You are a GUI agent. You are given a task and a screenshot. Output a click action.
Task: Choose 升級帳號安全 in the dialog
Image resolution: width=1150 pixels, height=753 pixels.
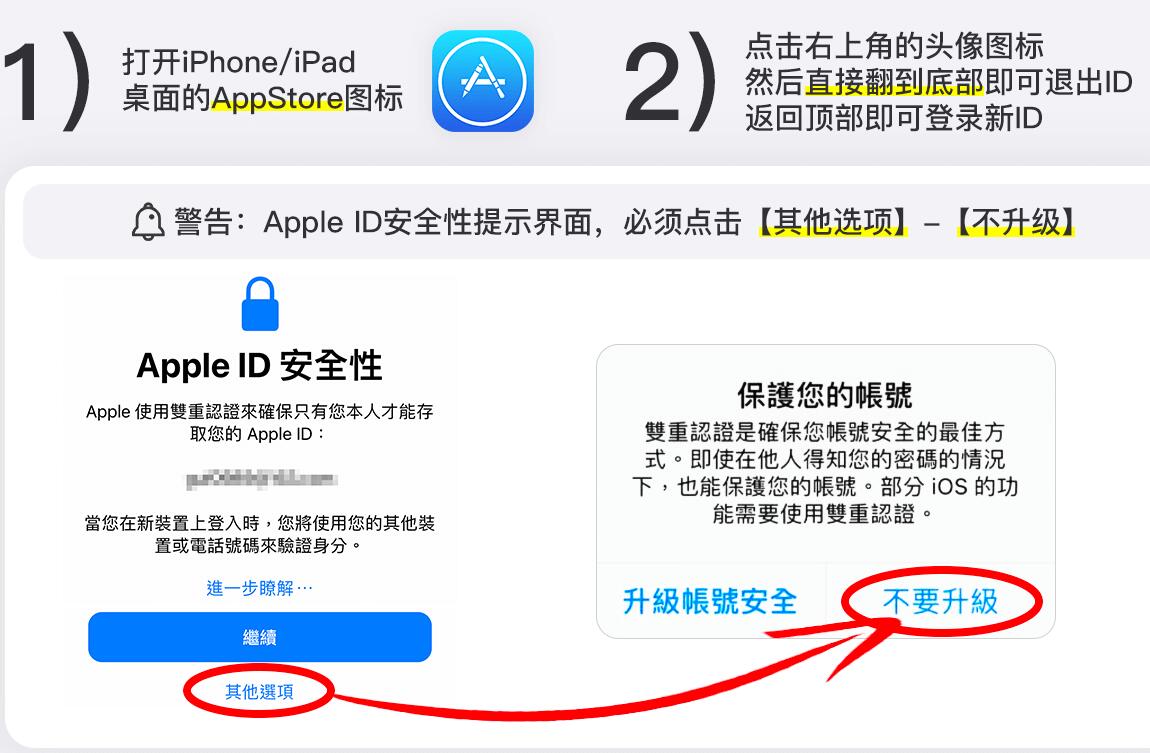point(710,601)
